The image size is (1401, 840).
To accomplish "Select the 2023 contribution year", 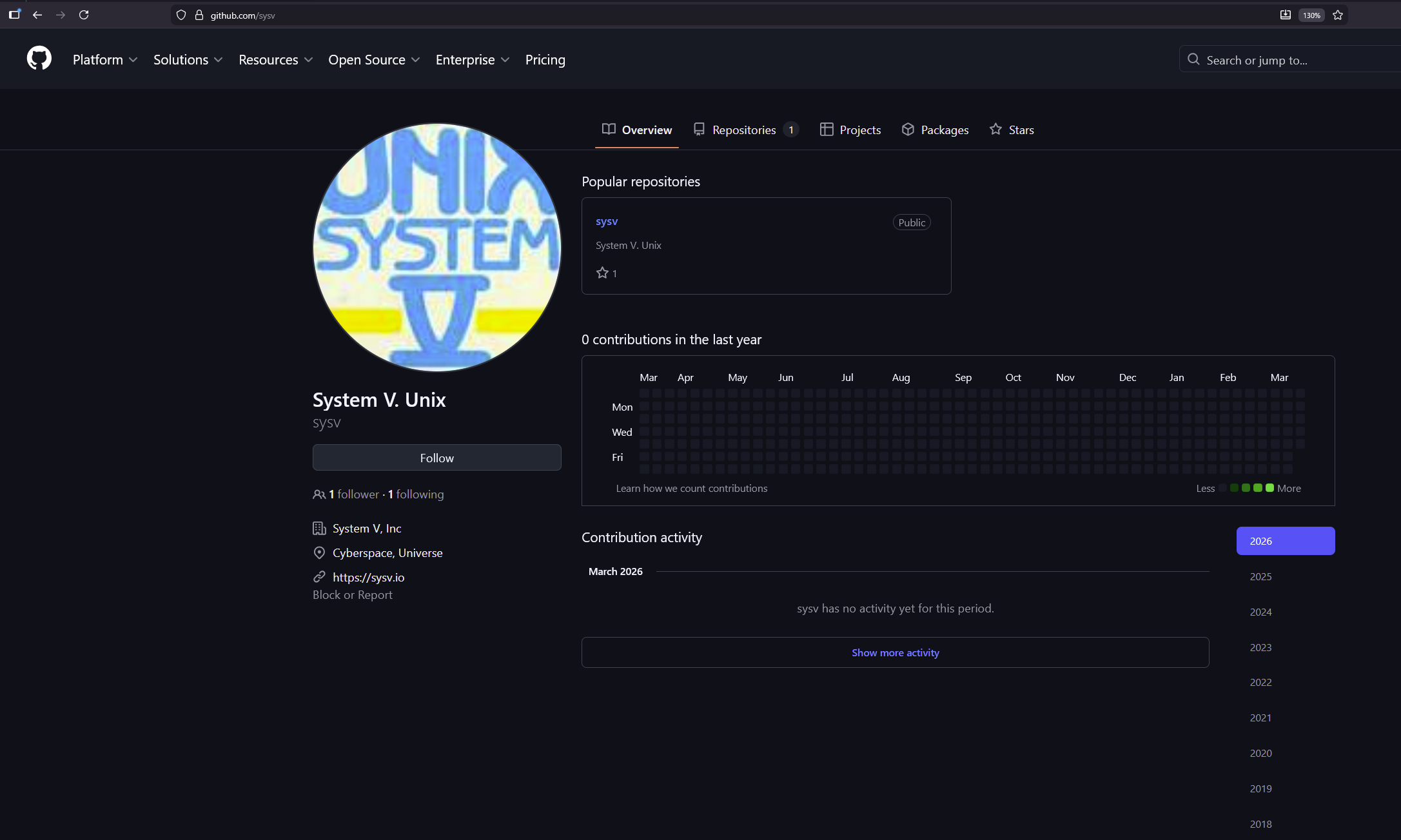I will [1260, 647].
